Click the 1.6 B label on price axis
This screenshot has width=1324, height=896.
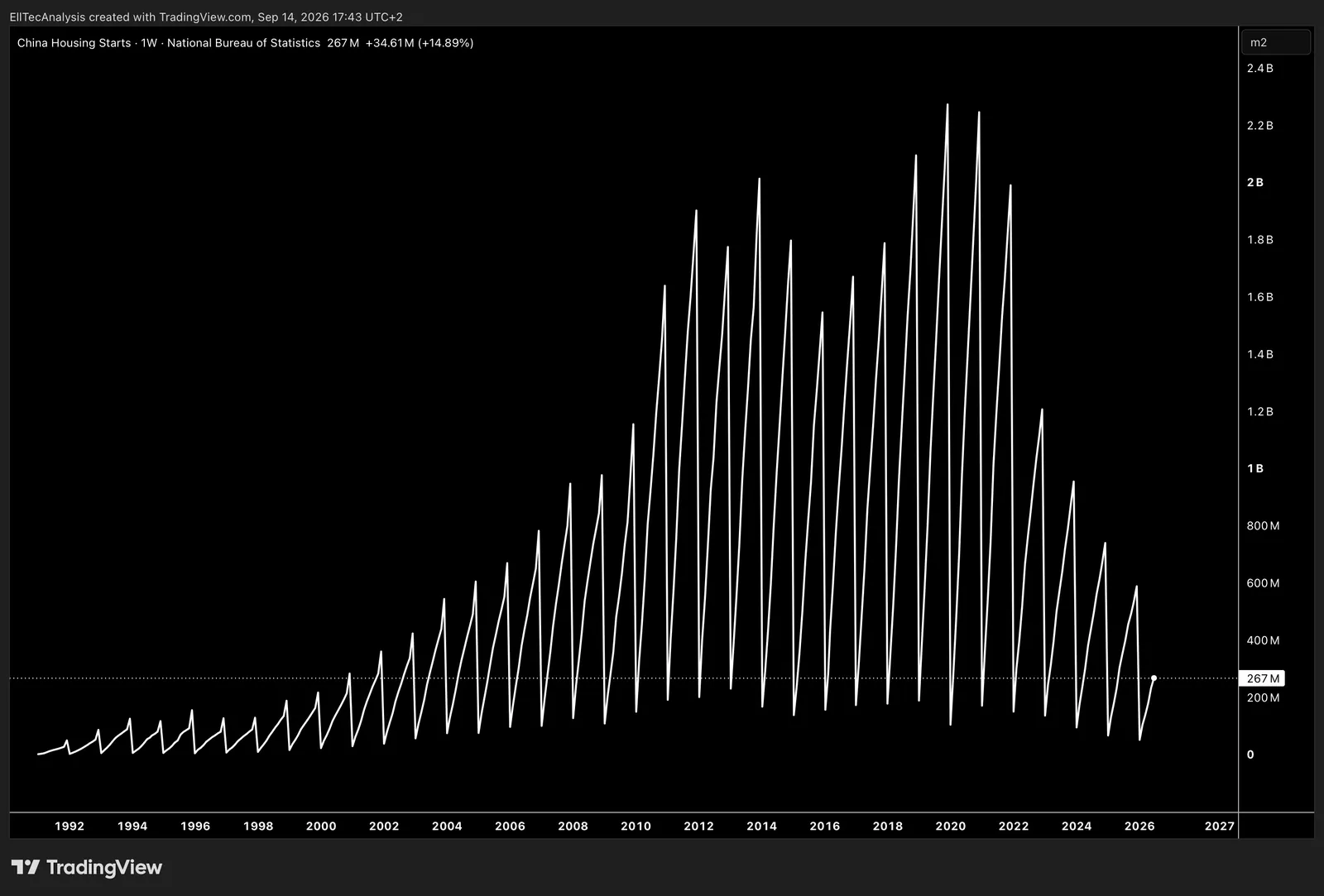(1259, 297)
